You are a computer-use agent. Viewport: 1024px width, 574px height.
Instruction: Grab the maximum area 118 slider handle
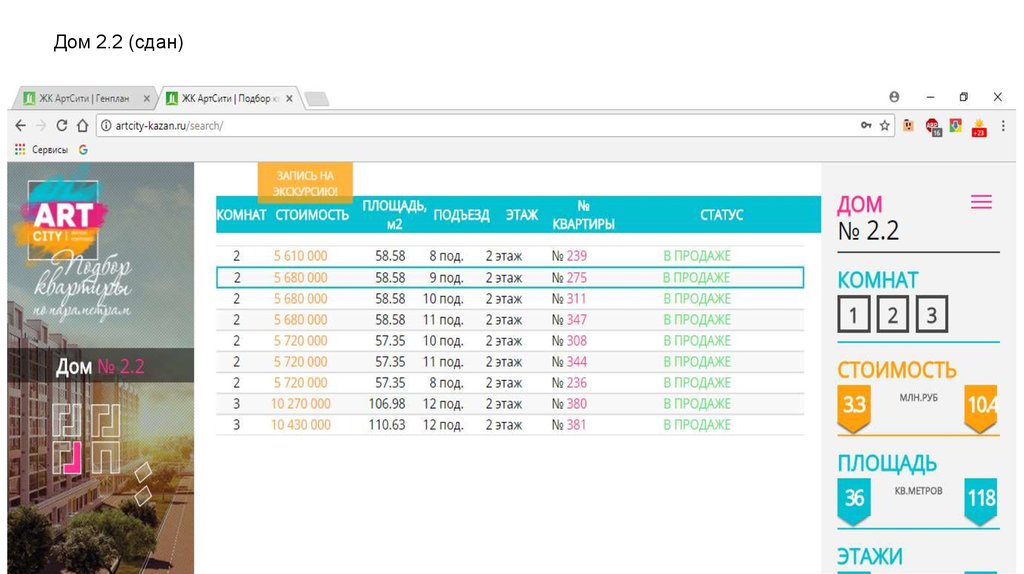coord(980,498)
